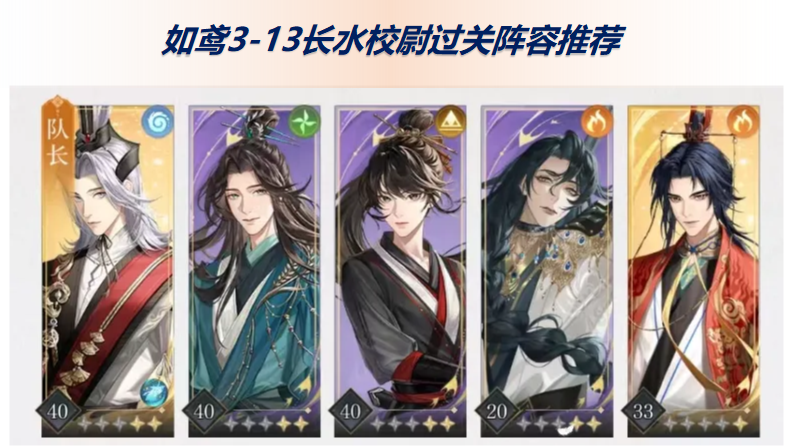
Task: Click the green pinwheel element icon
Action: (x=304, y=121)
